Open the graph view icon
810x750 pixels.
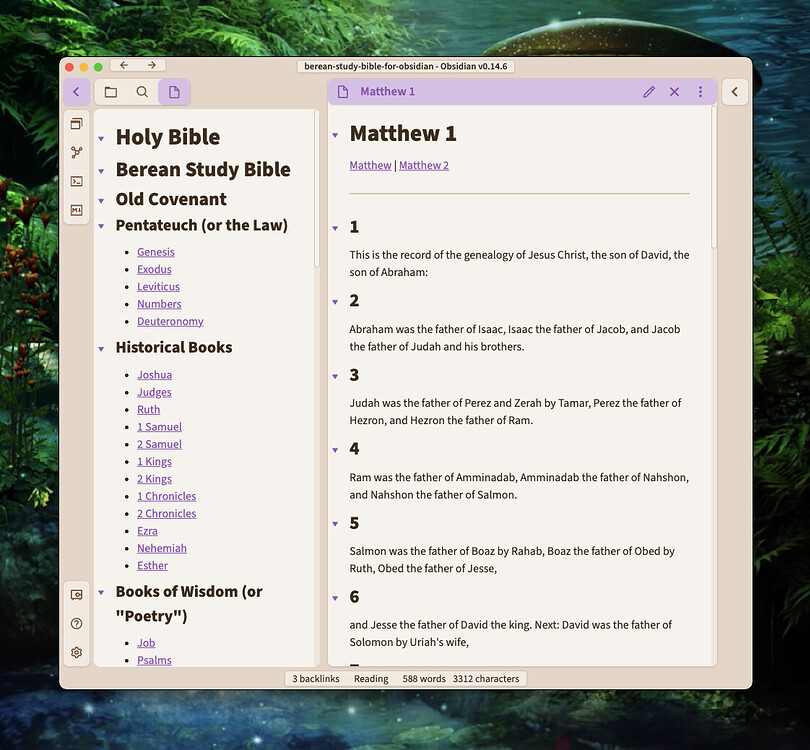pos(76,152)
